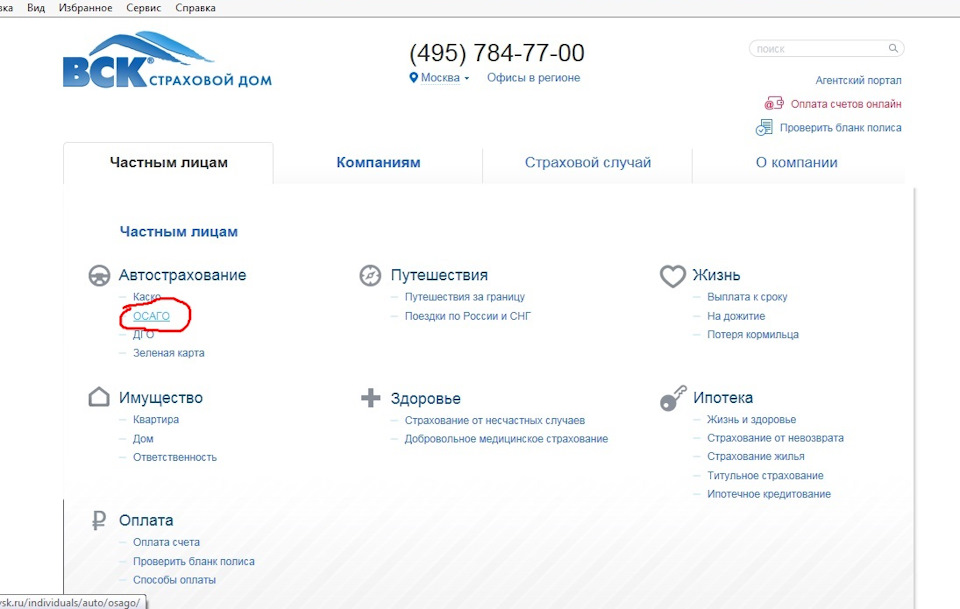Click the steering wheel Автострахование icon
Image resolution: width=960 pixels, height=609 pixels.
click(x=99, y=275)
